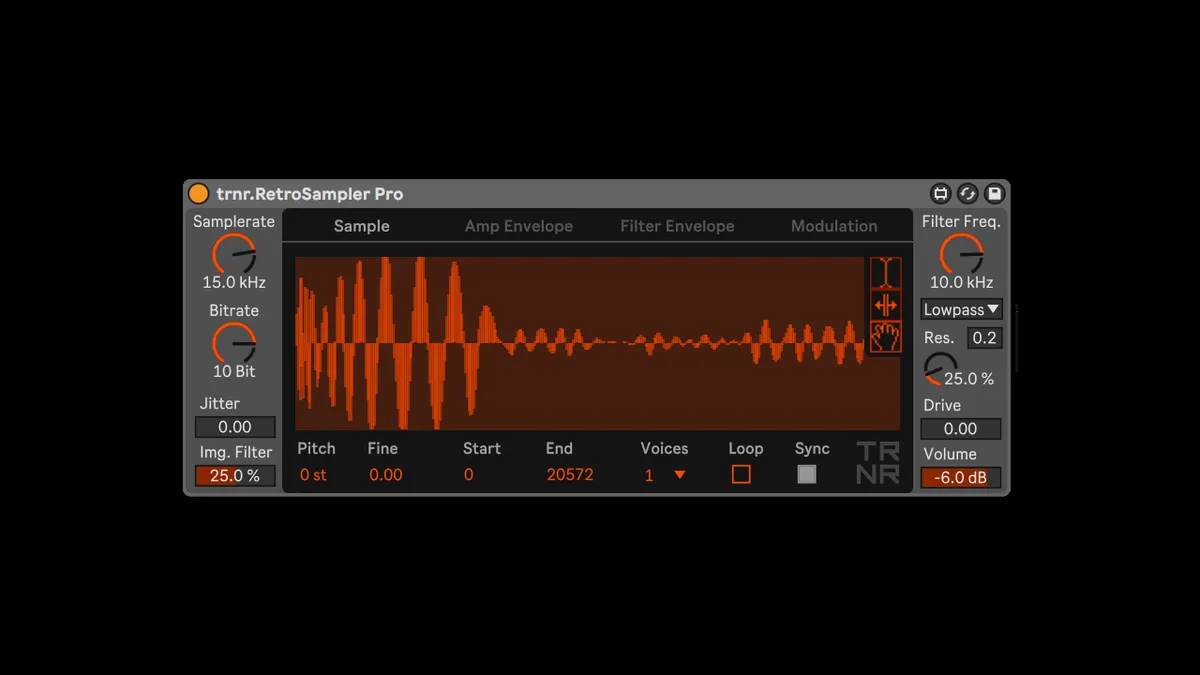Screen dimensions: 1200x675
Task: Click the 10.0 kHz filter frequency value
Action: pos(961,283)
